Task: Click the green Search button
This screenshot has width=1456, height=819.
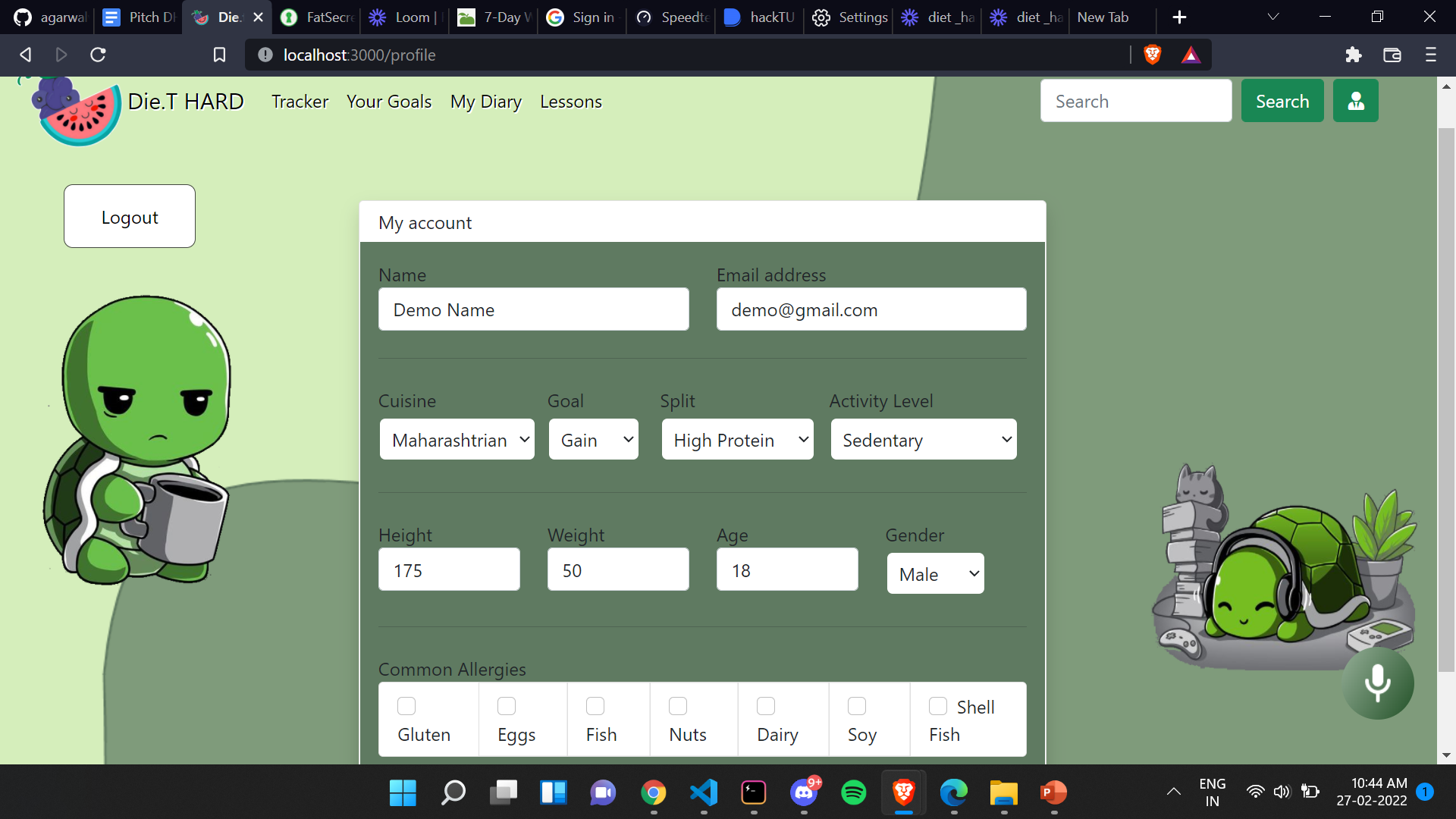Action: pyautogui.click(x=1282, y=101)
